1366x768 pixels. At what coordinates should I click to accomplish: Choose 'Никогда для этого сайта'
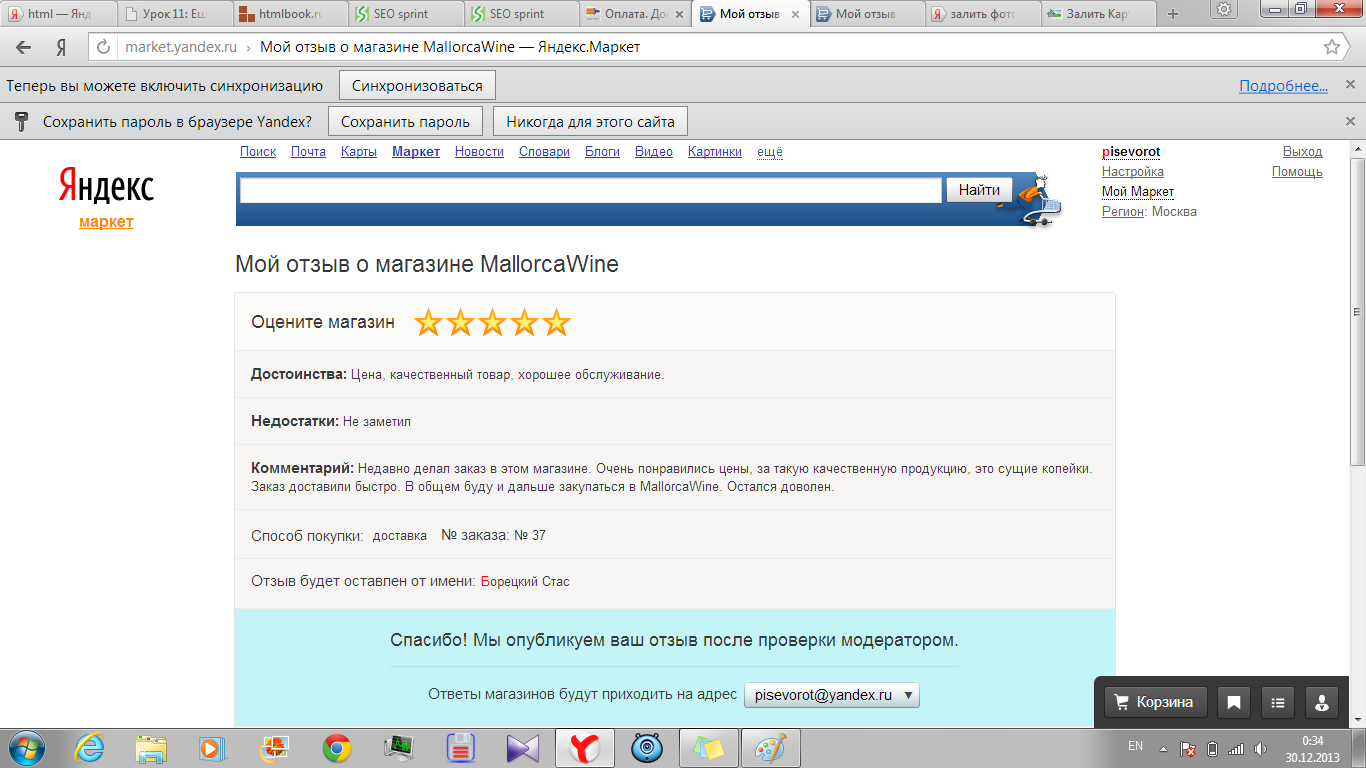590,122
